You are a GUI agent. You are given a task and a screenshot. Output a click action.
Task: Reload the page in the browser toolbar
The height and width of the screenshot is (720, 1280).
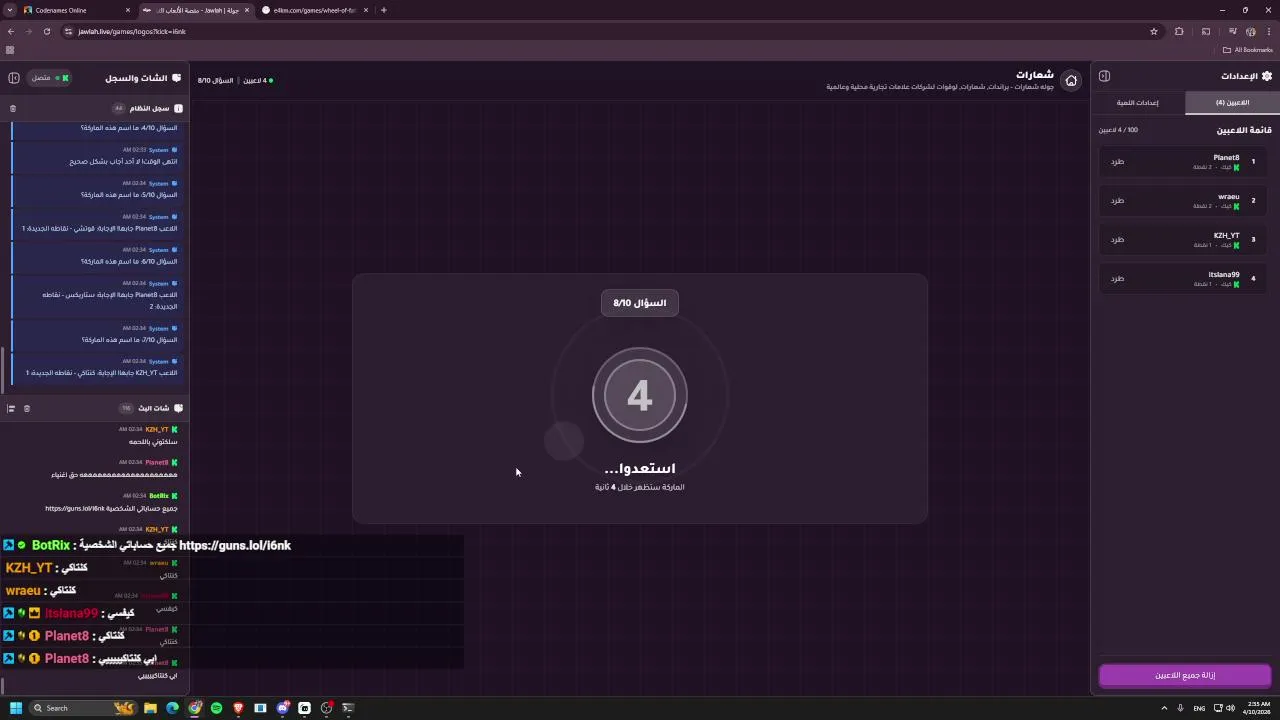tap(46, 31)
